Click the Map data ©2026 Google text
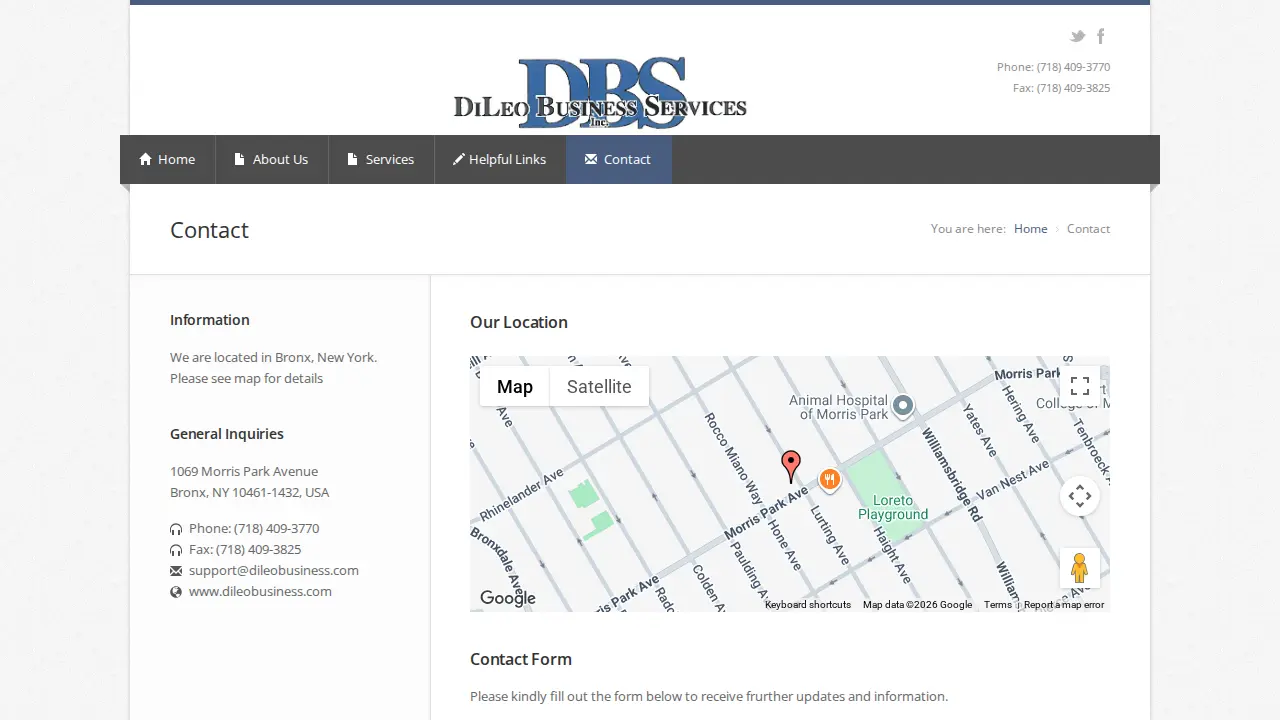The image size is (1280, 720). pyautogui.click(x=917, y=605)
